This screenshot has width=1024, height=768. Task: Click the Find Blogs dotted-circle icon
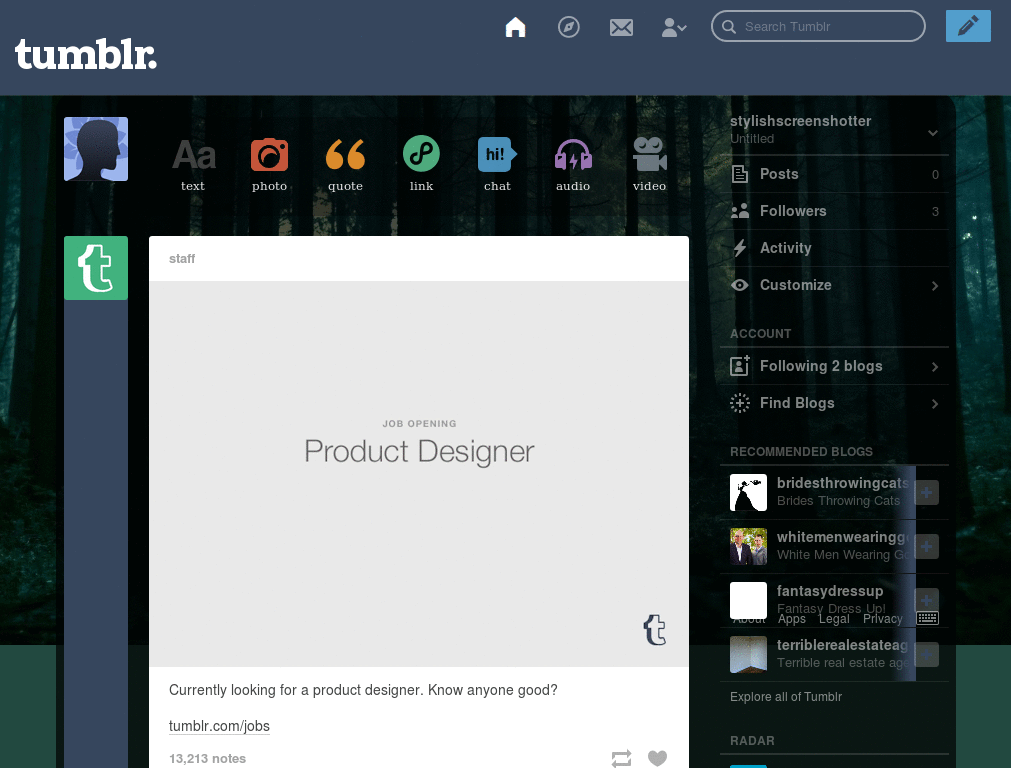tap(739, 403)
